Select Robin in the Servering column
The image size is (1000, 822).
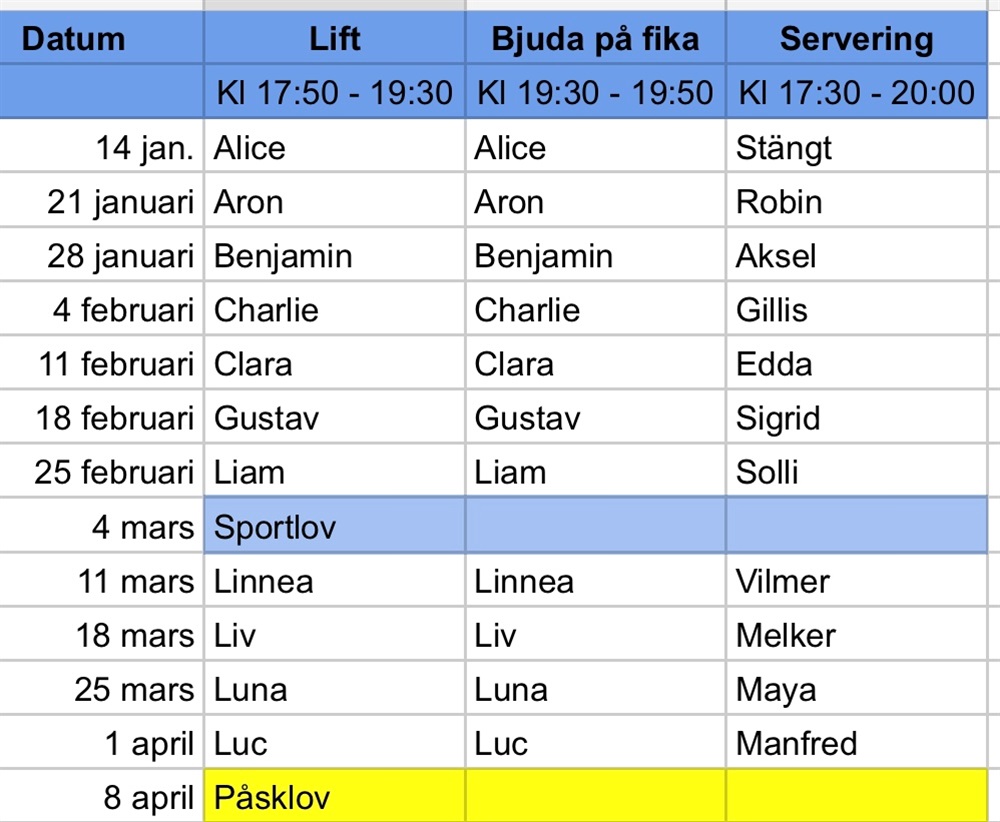click(x=856, y=202)
